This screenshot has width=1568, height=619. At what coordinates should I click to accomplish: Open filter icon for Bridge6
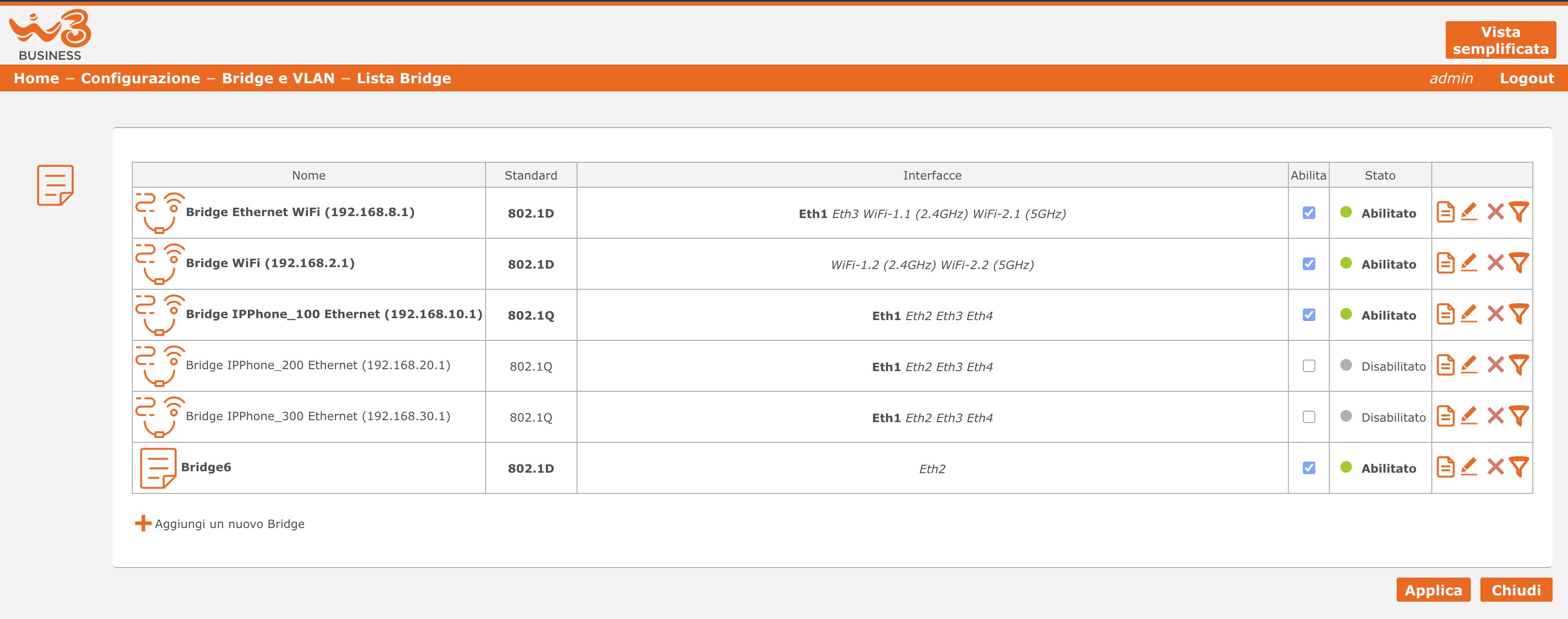(1519, 467)
